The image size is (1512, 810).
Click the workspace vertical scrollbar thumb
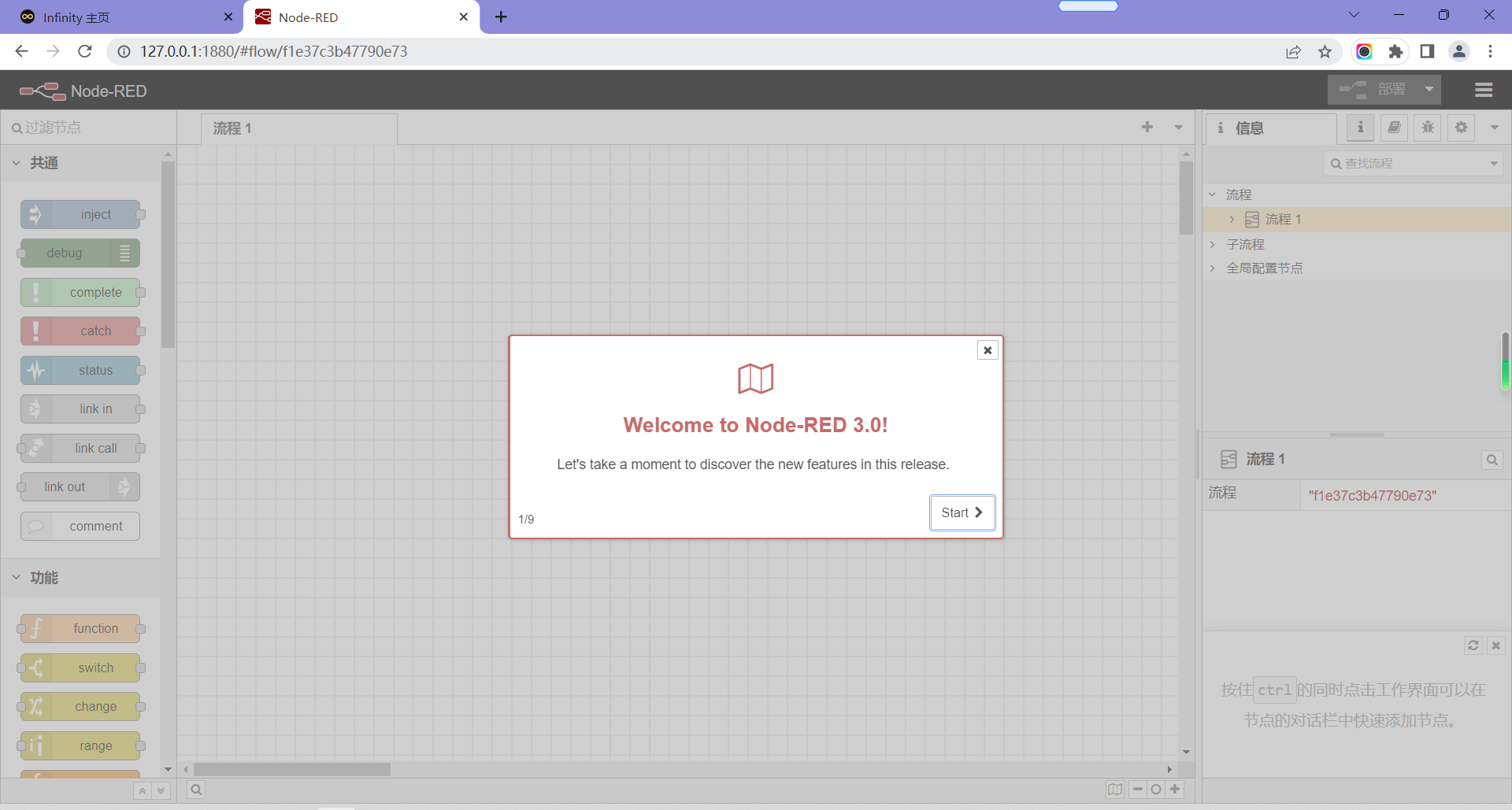pos(1186,198)
